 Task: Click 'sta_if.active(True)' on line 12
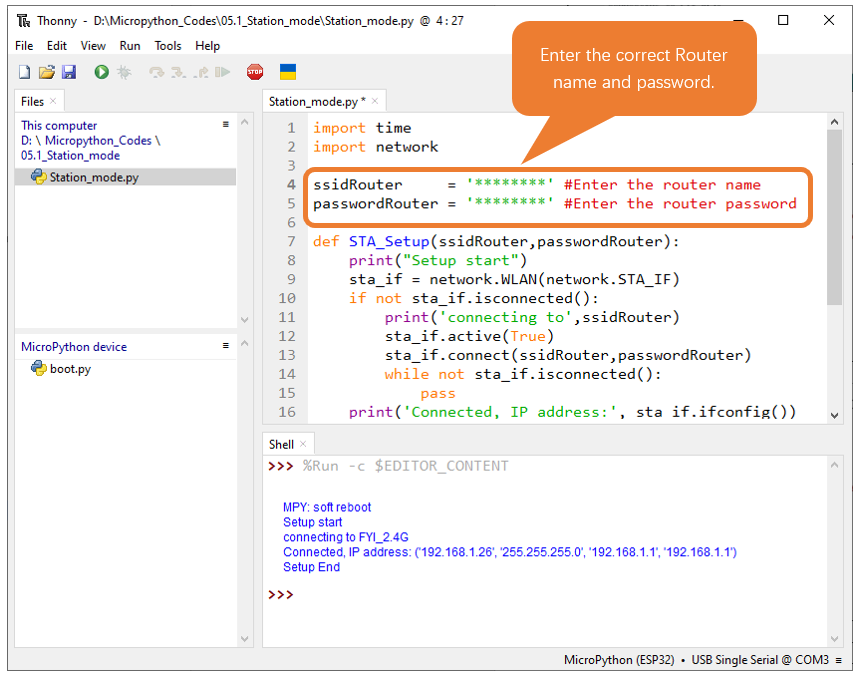coord(469,336)
